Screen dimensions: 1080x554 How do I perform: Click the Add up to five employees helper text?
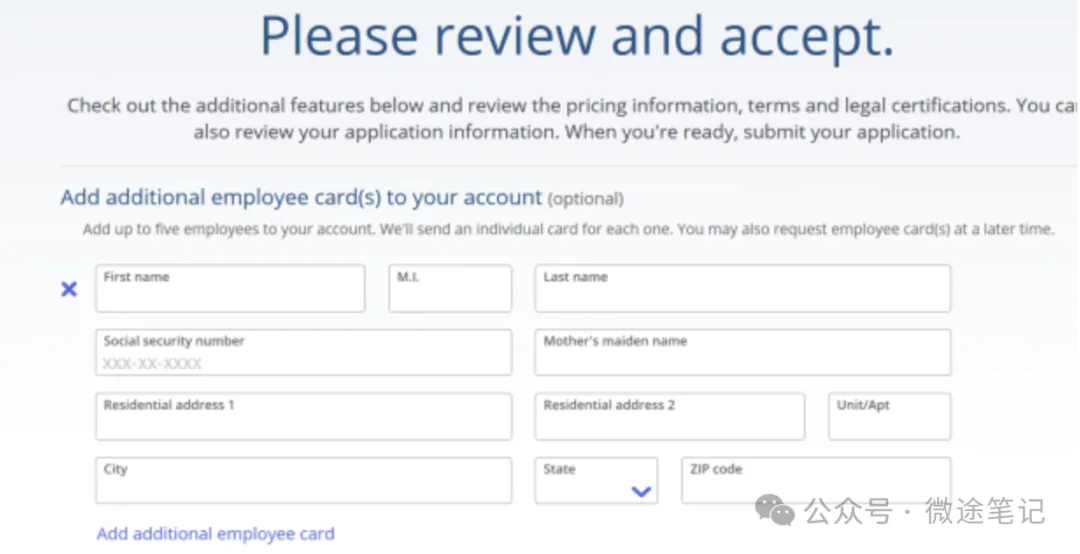tap(568, 229)
